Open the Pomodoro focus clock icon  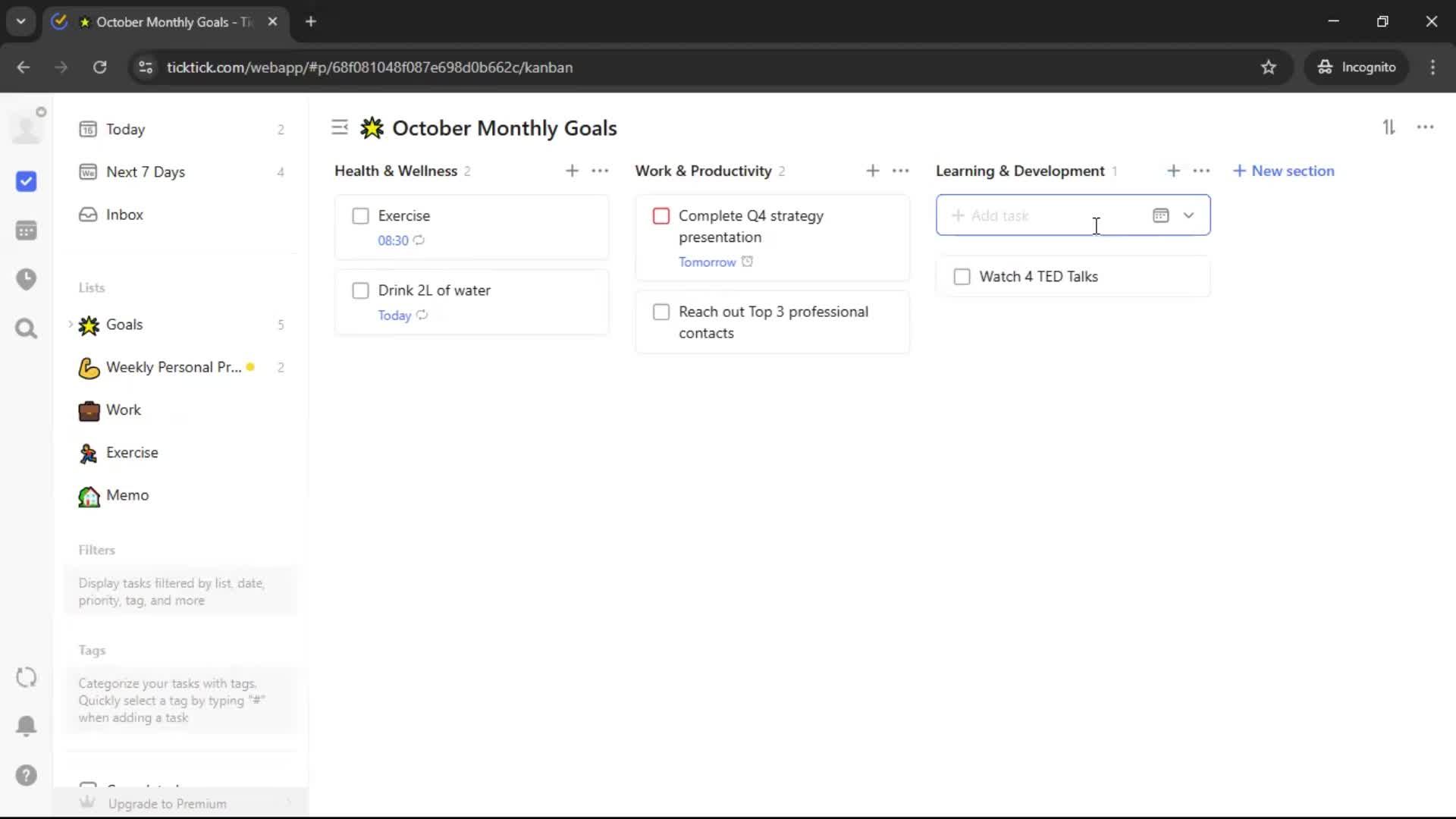click(x=26, y=279)
